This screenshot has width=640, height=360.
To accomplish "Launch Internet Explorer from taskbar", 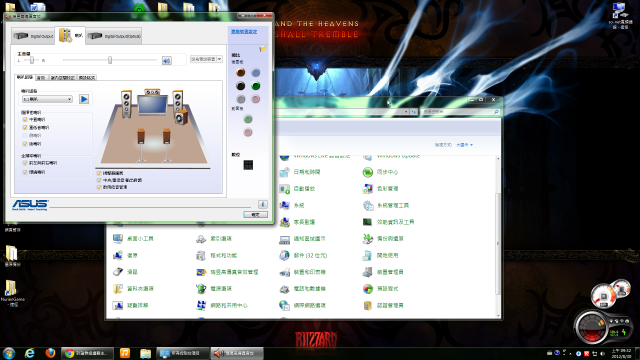I will (x=30, y=353).
